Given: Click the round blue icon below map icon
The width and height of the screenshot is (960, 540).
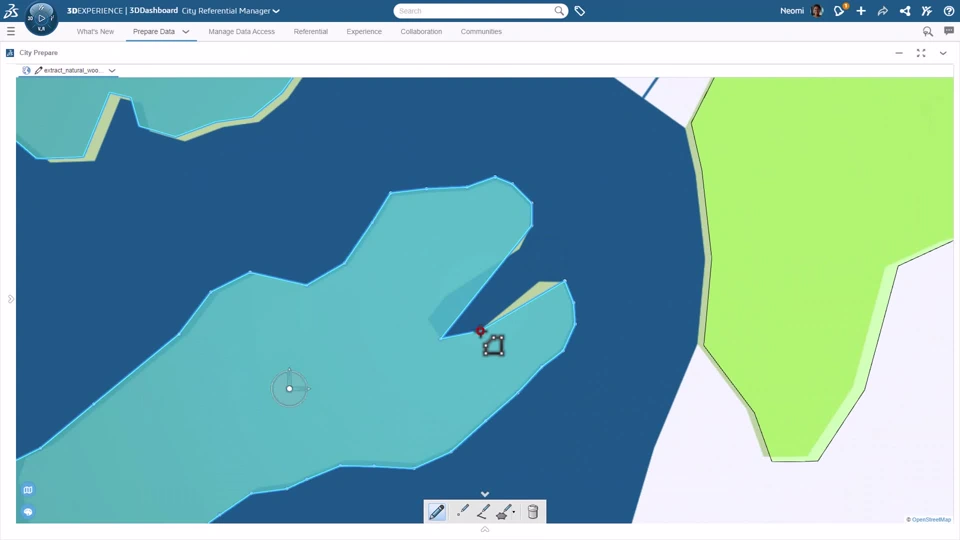Looking at the screenshot, I should tap(28, 511).
